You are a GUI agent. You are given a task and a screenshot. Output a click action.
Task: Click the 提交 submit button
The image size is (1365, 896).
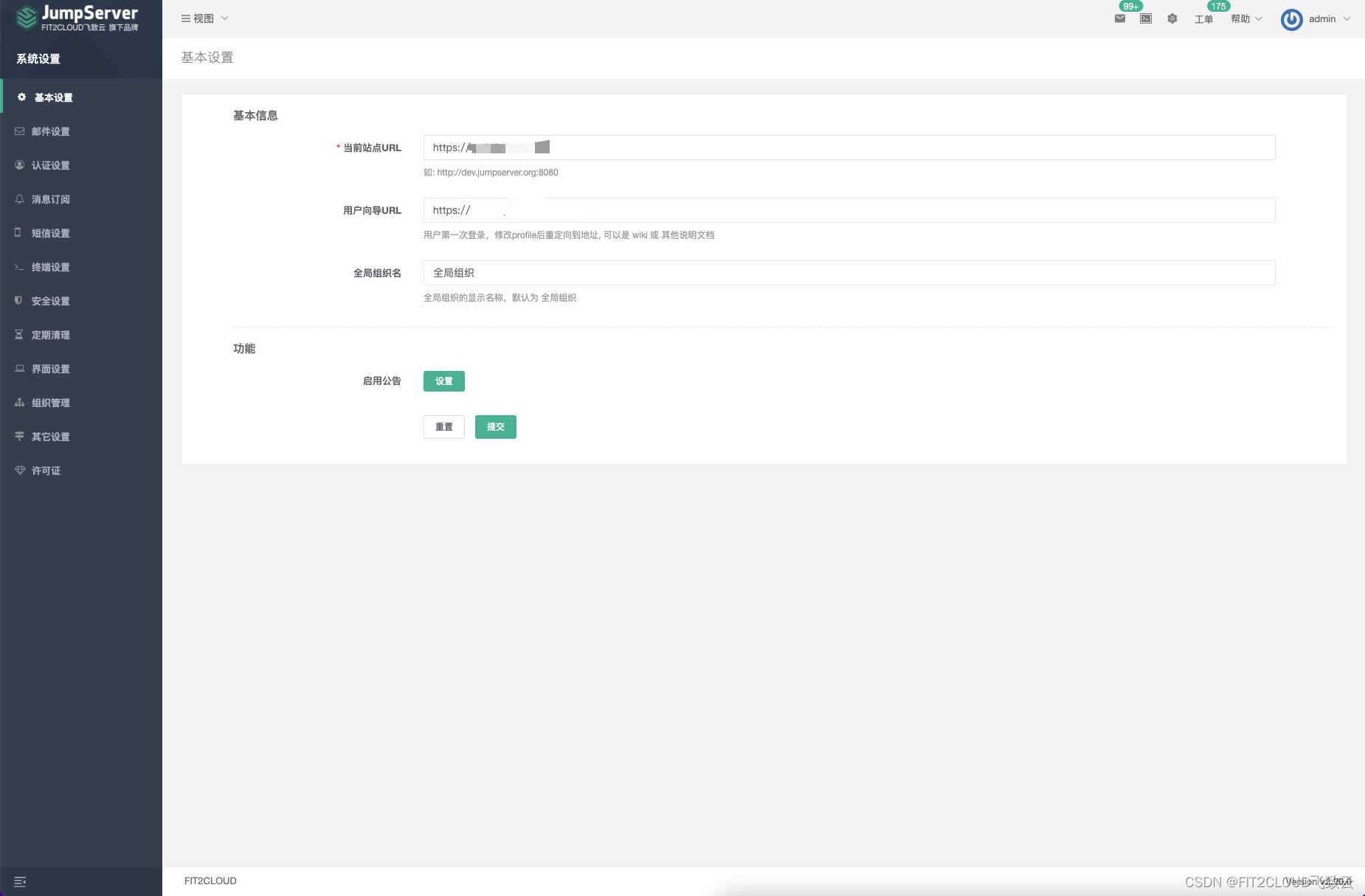(496, 427)
